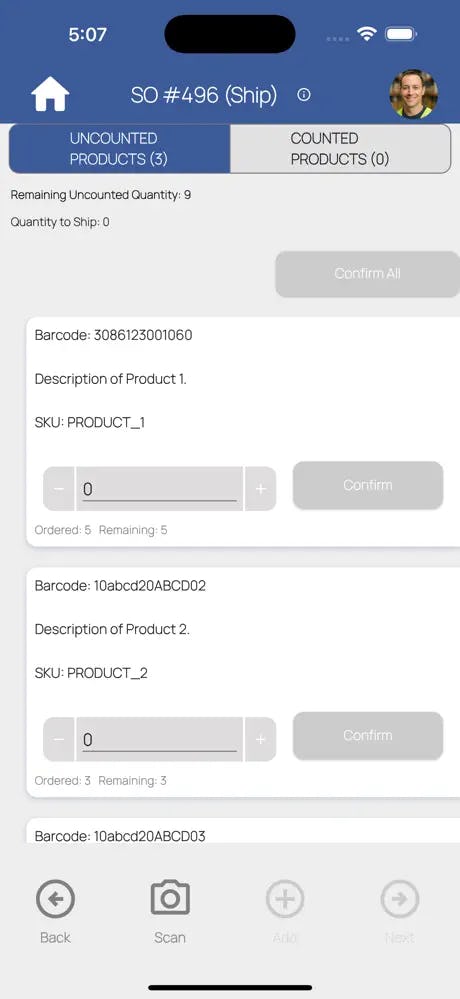
Task: Tap the Add plus circle icon
Action: pyautogui.click(x=285, y=899)
